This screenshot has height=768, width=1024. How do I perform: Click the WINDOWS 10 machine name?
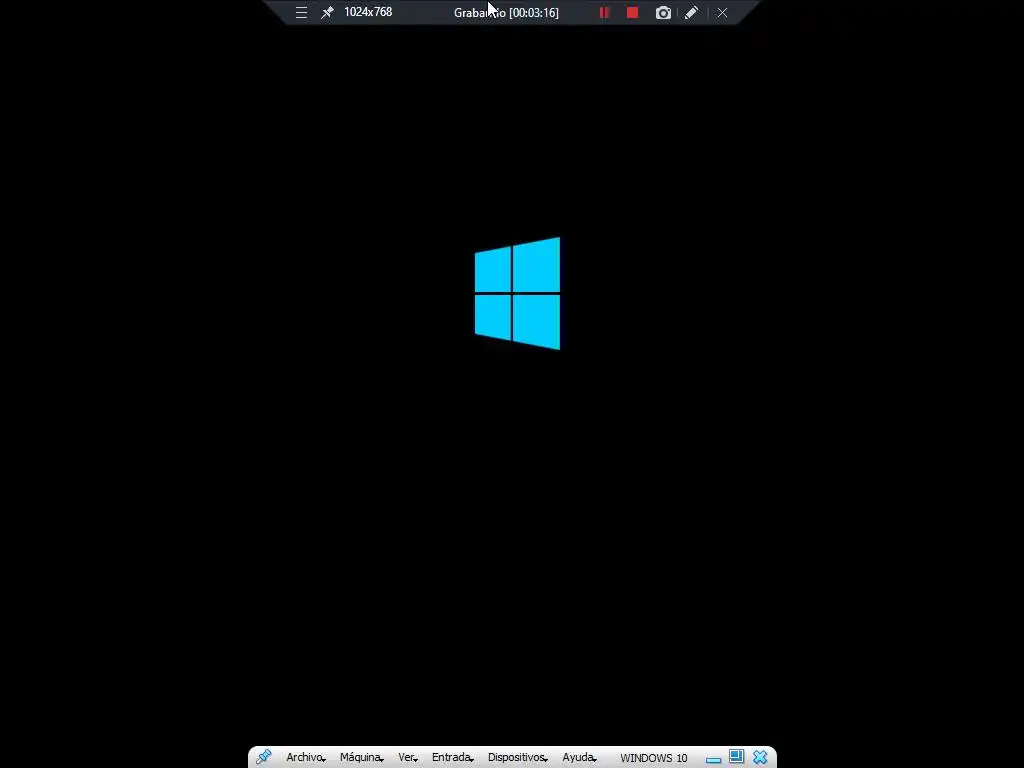click(654, 758)
